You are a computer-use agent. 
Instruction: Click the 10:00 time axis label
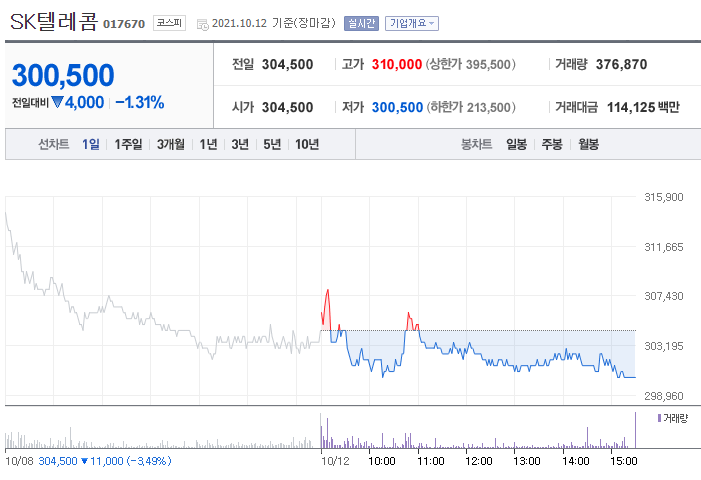[x=382, y=461]
